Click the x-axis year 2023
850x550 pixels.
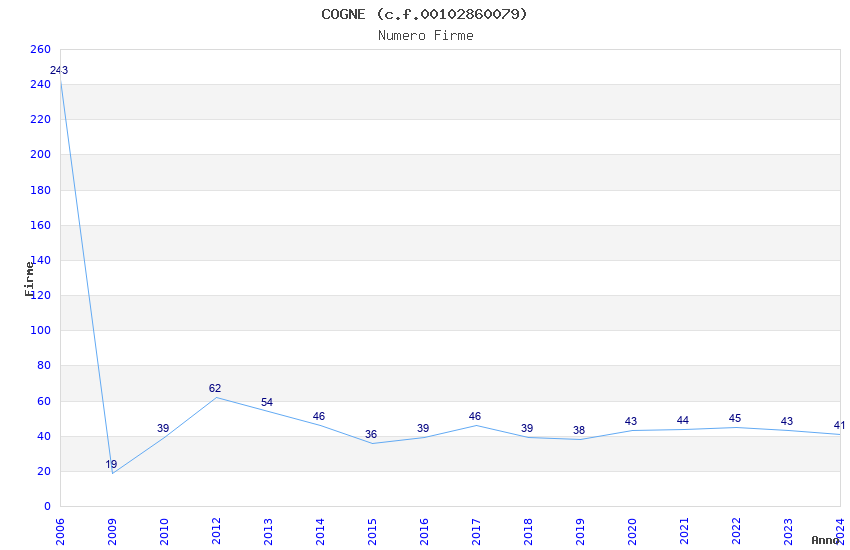[x=788, y=532]
